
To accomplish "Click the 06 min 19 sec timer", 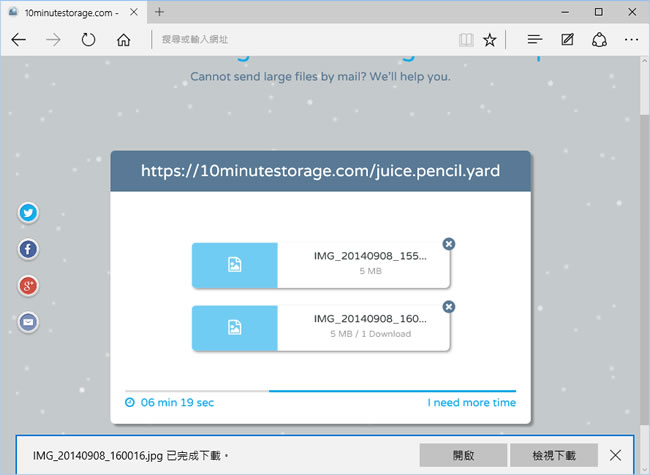I will pyautogui.click(x=177, y=402).
